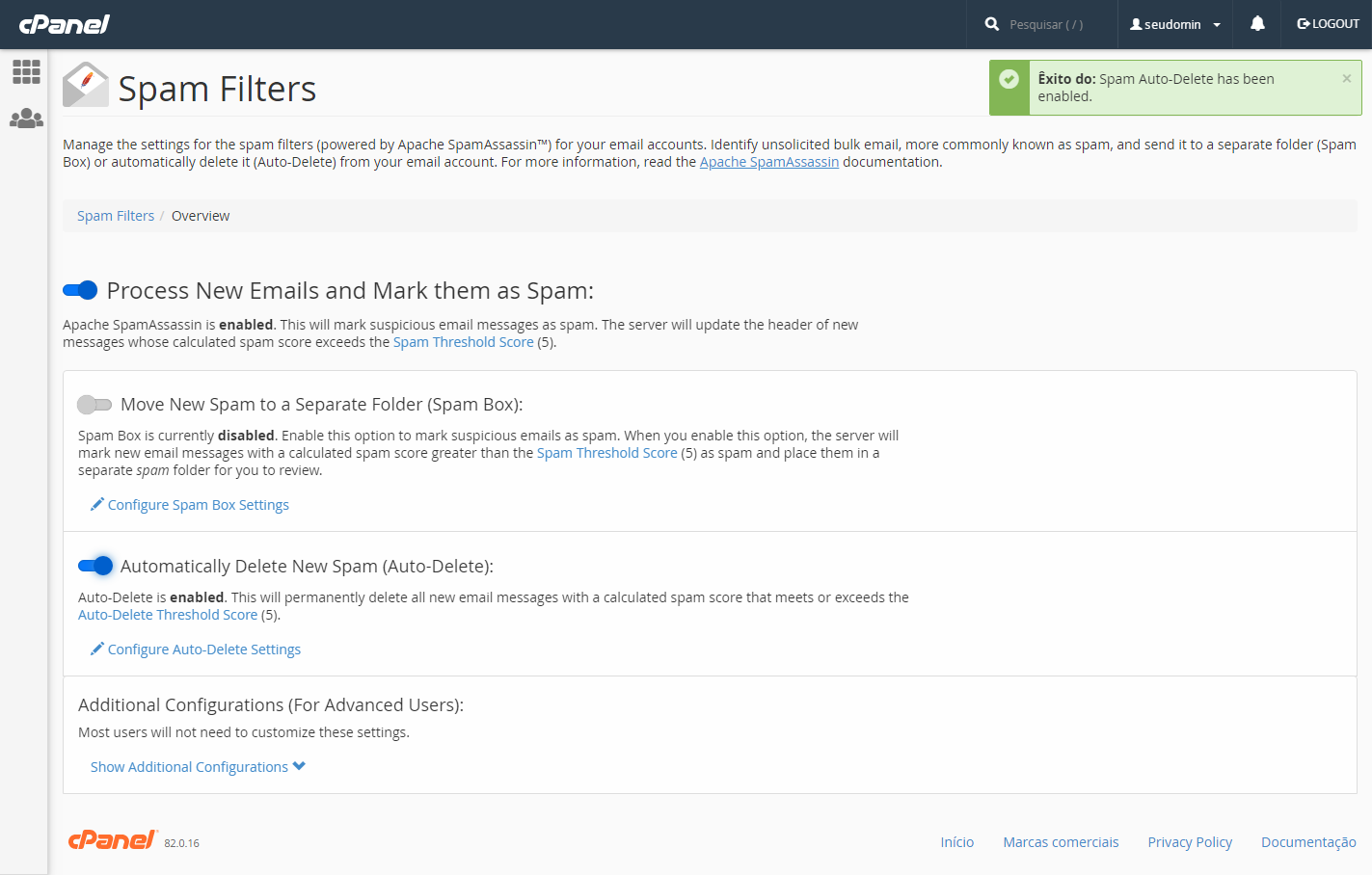Click the Pesquisar search field
The image size is (1372, 875).
click(x=1057, y=24)
